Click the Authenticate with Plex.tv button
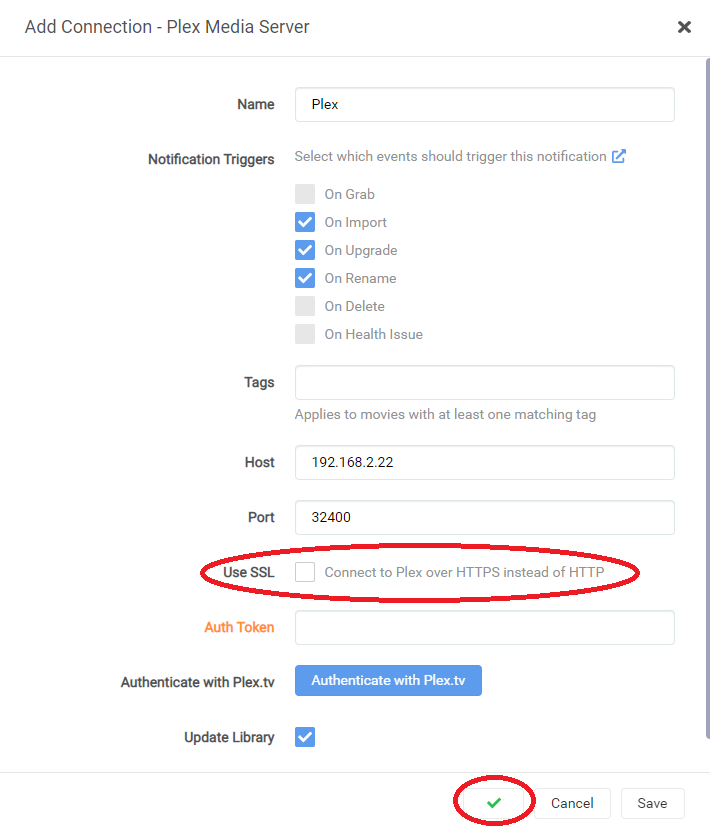The width and height of the screenshot is (710, 830). pos(388,680)
